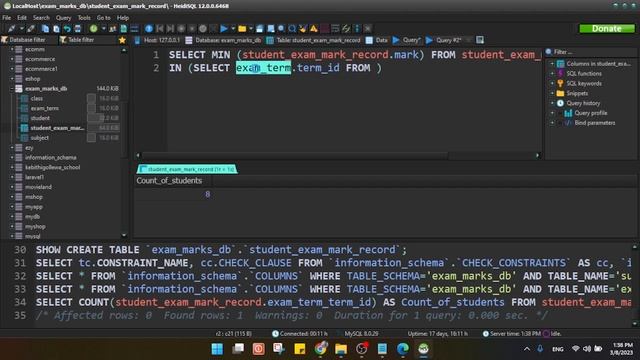Open SQL file with yellow folder icon
Screen dimensions: 640x360
tap(242, 29)
